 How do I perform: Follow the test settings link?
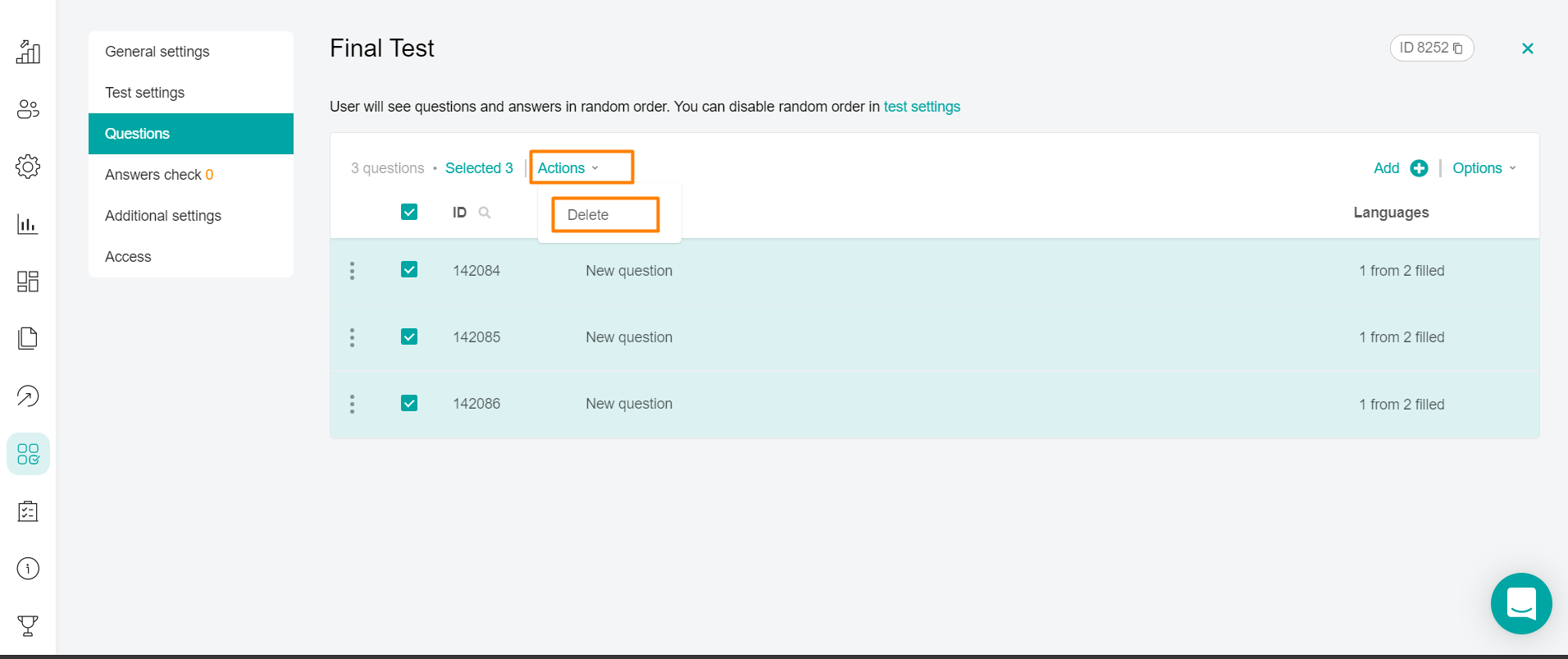pyautogui.click(x=922, y=107)
